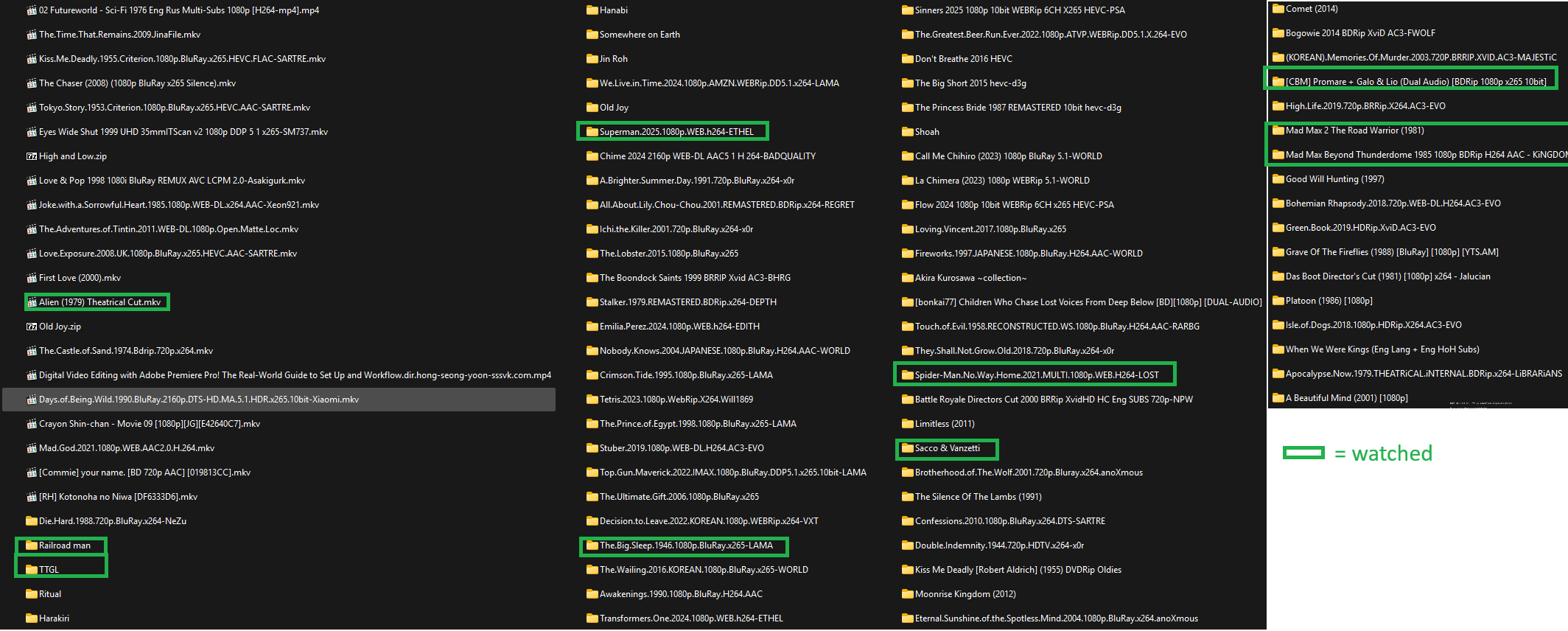Click The.Castle.of.Sand.1974 file name
The height and width of the screenshot is (631, 1568).
(126, 351)
